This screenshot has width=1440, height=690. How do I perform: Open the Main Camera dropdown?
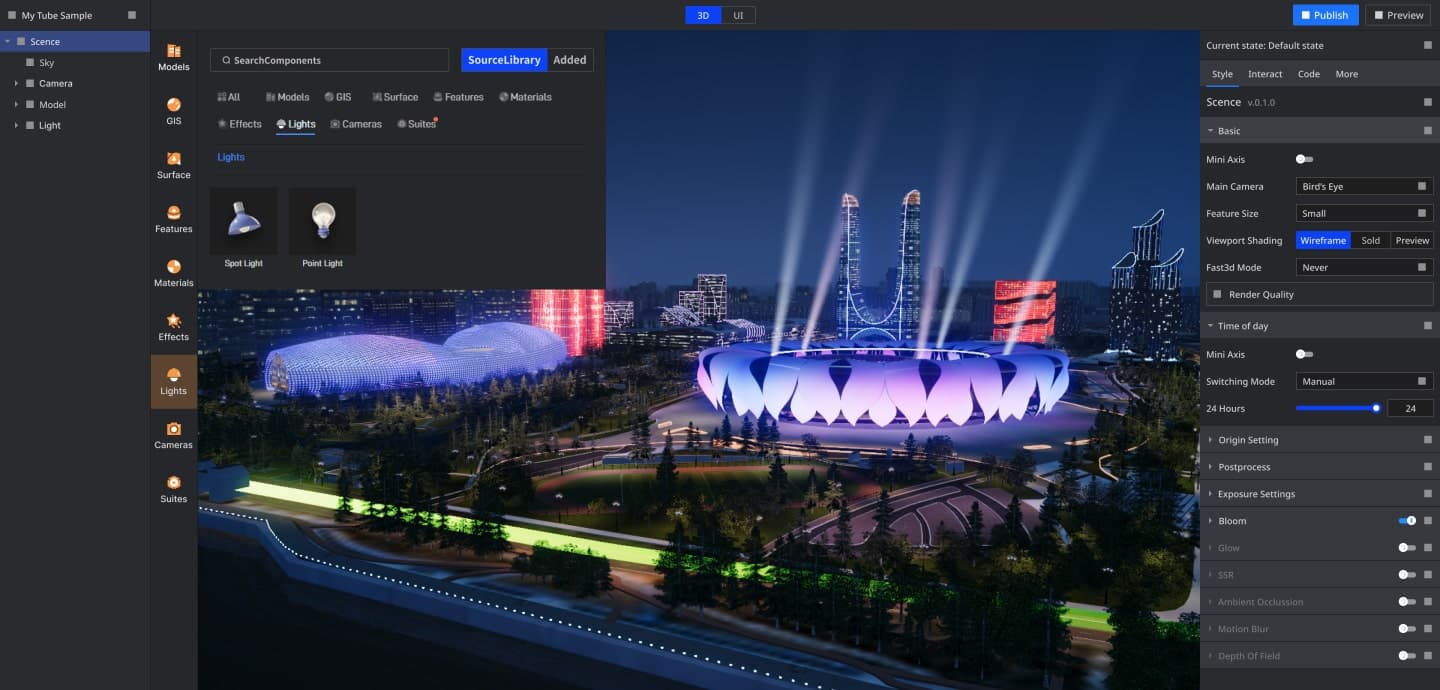point(1364,186)
